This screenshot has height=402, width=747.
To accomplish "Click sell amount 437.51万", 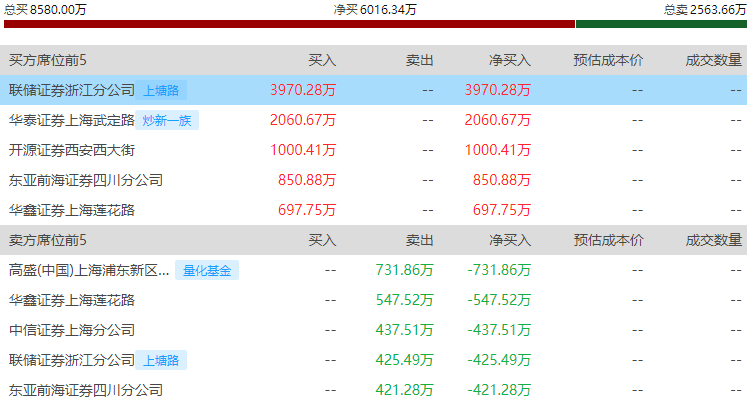I will point(404,330).
